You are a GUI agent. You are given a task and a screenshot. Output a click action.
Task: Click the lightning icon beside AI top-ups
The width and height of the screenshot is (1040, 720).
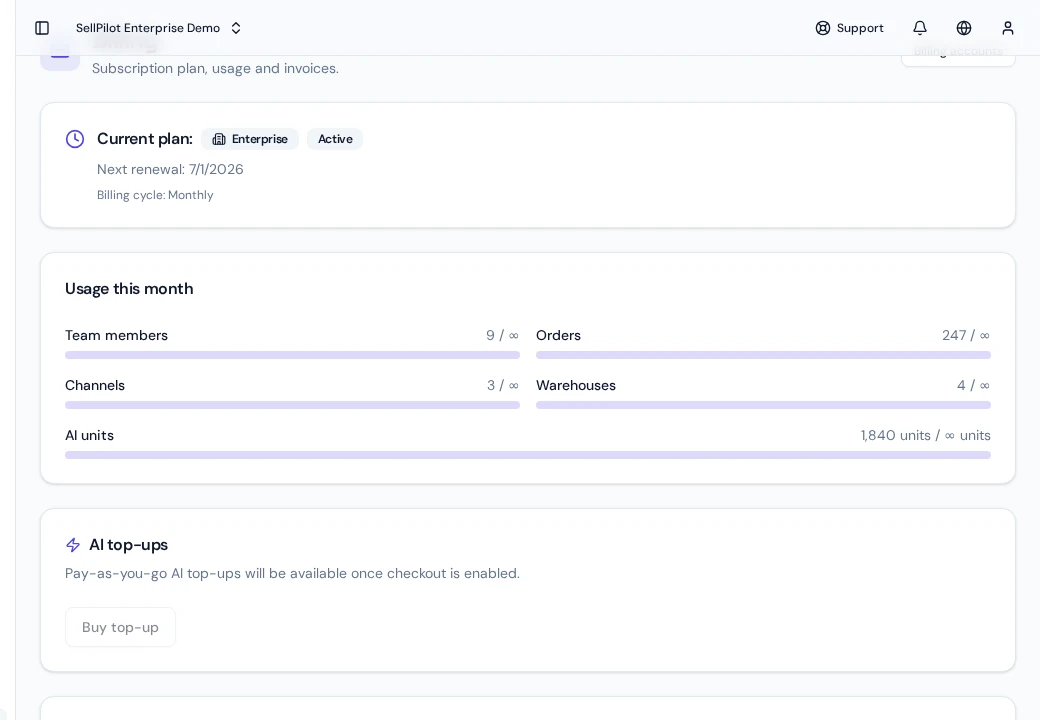tap(73, 545)
